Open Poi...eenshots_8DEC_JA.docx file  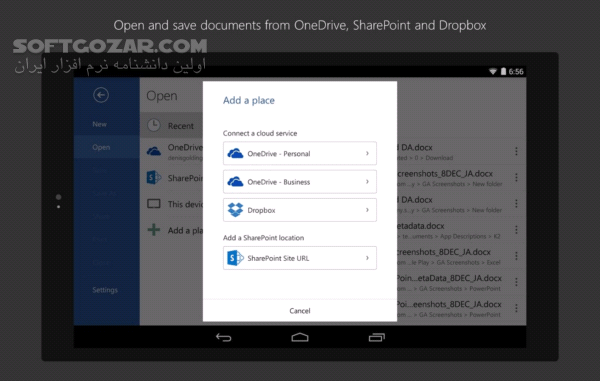tap(453, 308)
